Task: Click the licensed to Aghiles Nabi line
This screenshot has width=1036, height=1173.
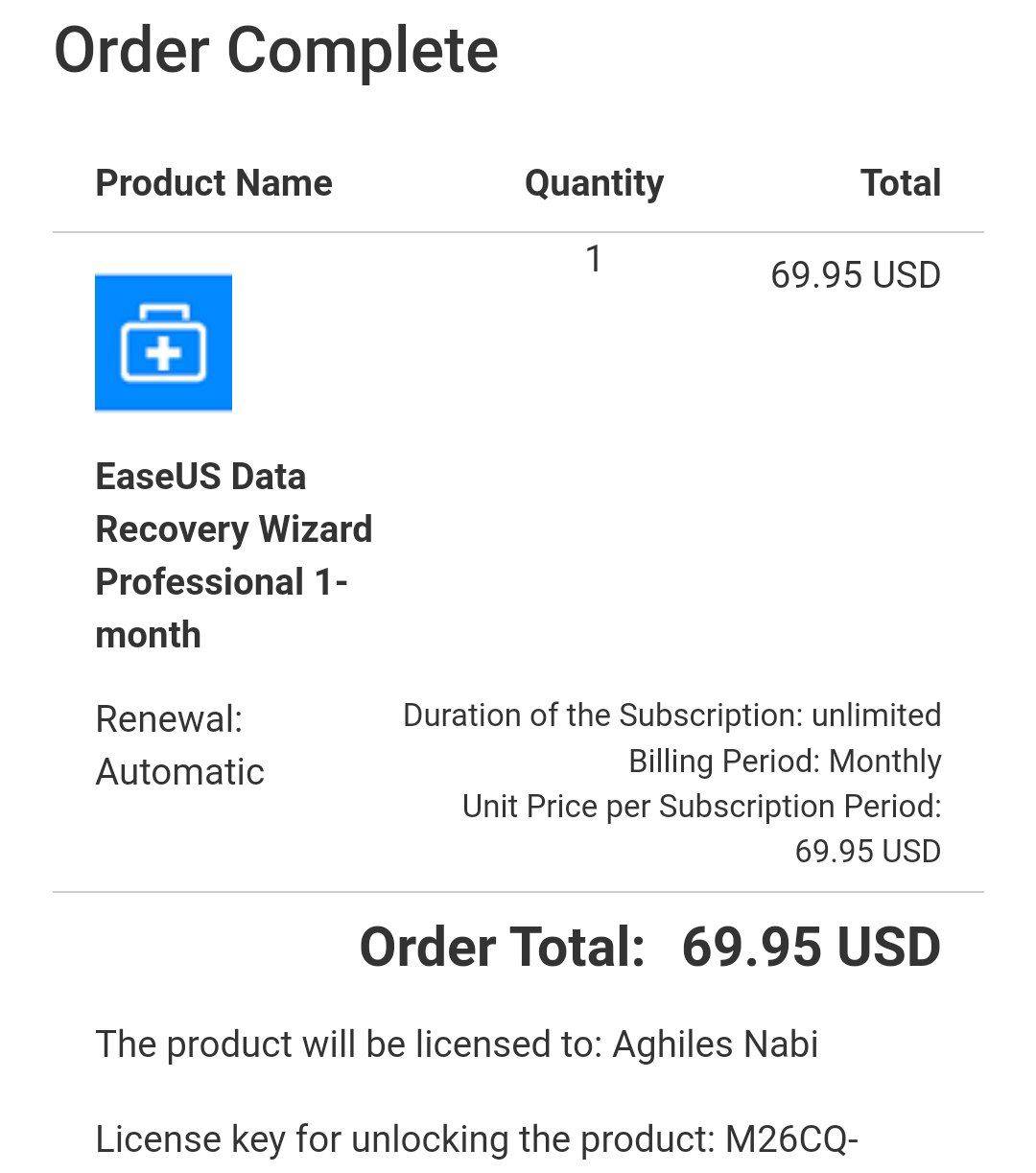Action: click(x=457, y=1044)
